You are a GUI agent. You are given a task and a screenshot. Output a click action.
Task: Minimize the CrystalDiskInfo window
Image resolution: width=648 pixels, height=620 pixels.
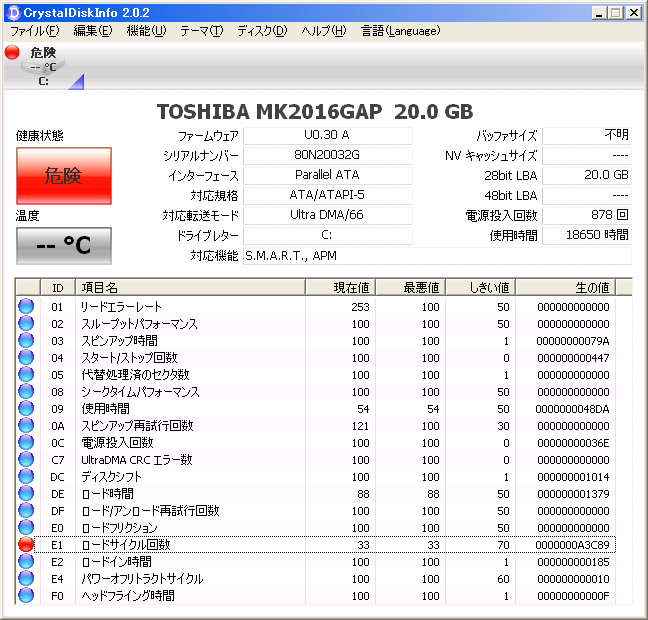[599, 13]
